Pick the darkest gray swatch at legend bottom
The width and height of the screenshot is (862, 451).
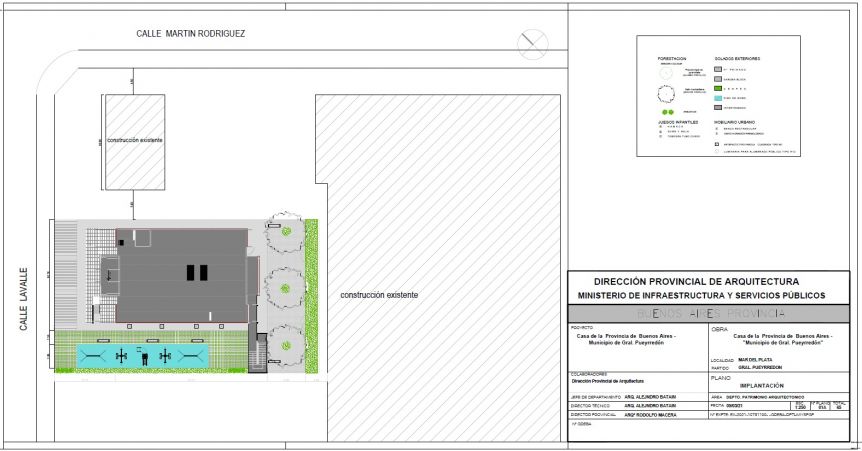tap(718, 107)
